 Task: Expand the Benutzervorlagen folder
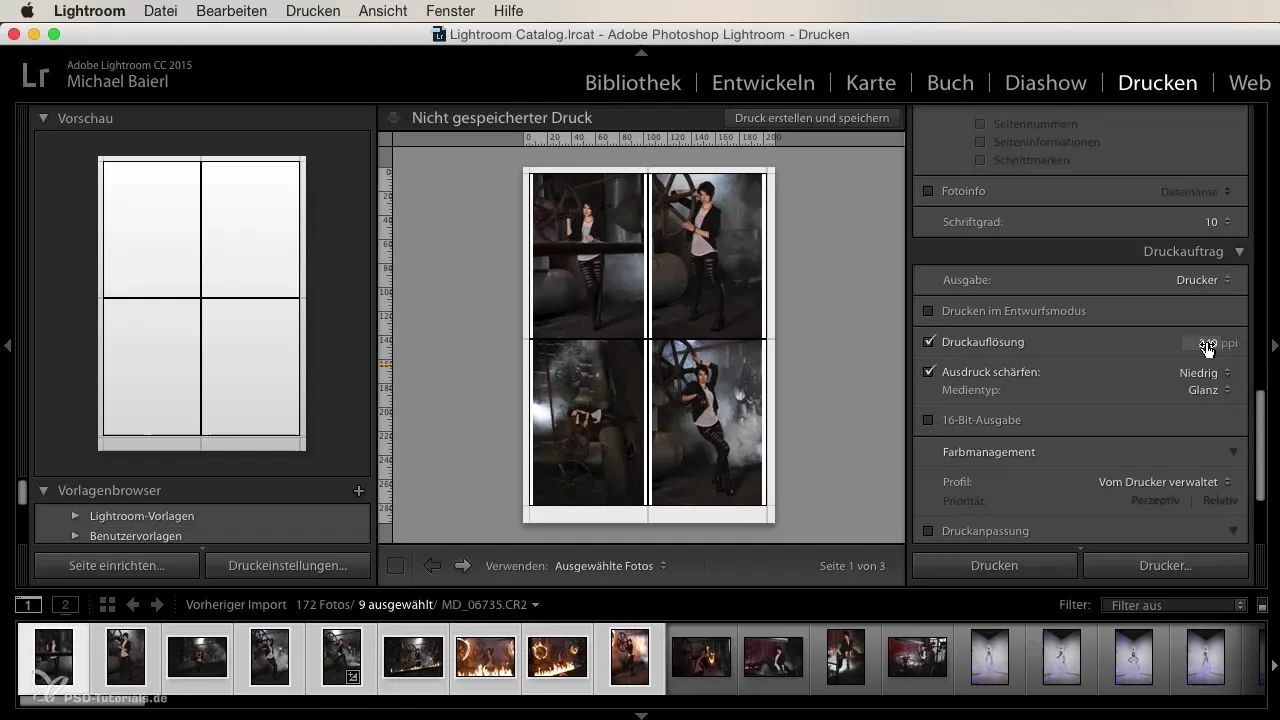click(x=75, y=536)
